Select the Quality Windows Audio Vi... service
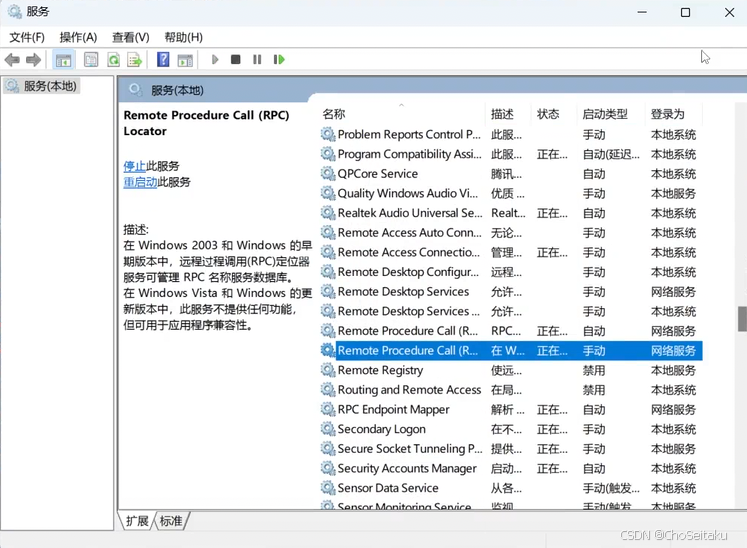Screen dimensions: 747x548 511,193
